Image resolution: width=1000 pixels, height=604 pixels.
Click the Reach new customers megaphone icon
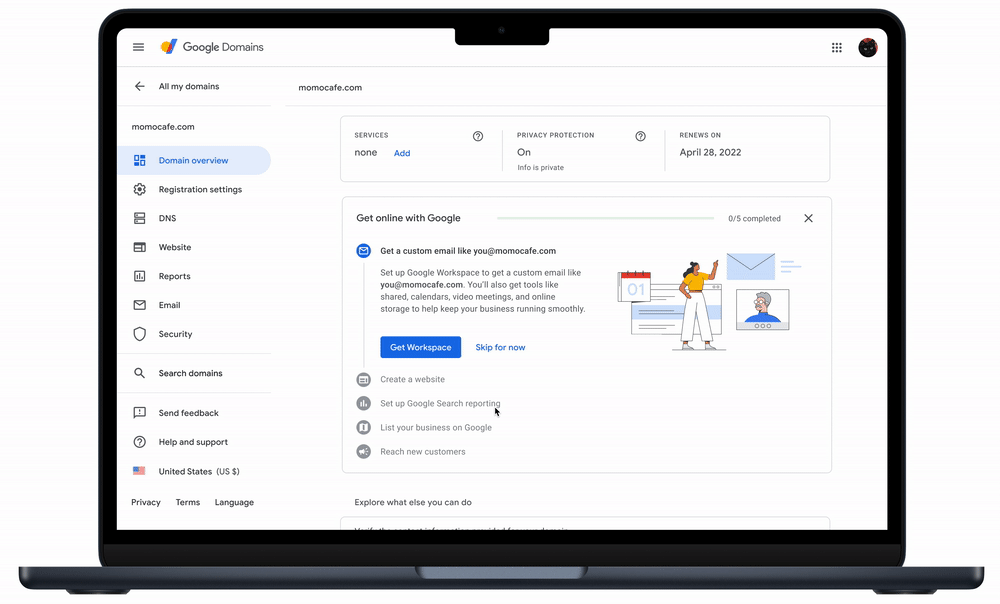point(364,452)
